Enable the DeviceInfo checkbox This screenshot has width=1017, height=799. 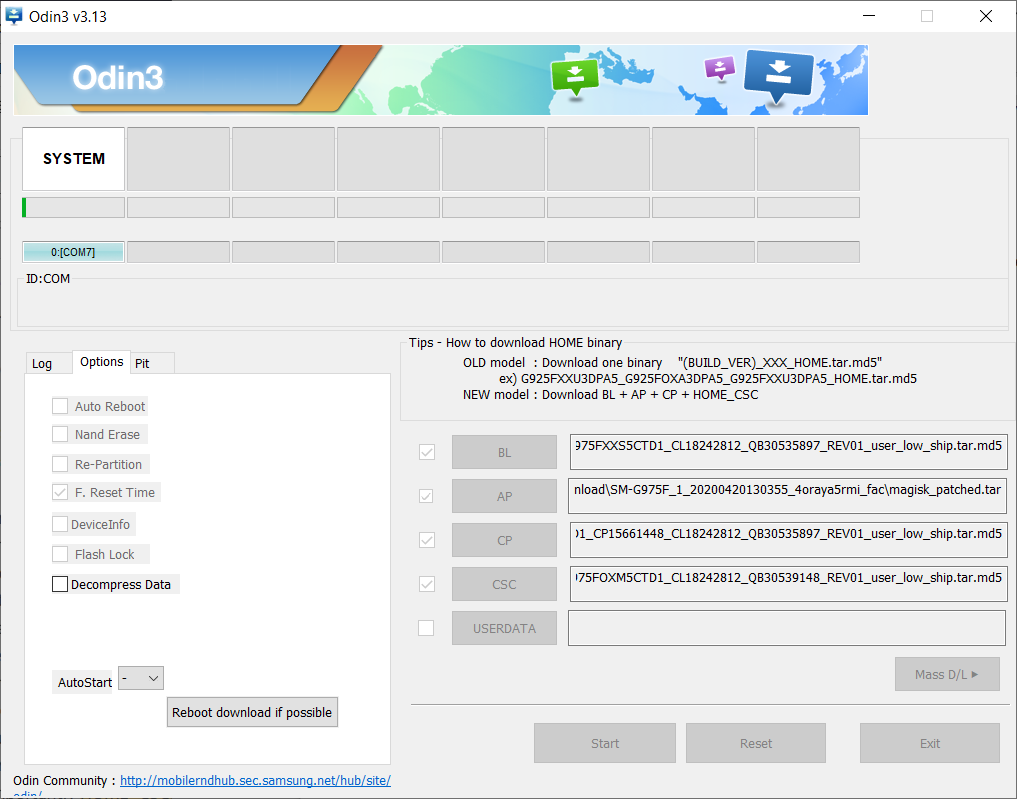[60, 524]
